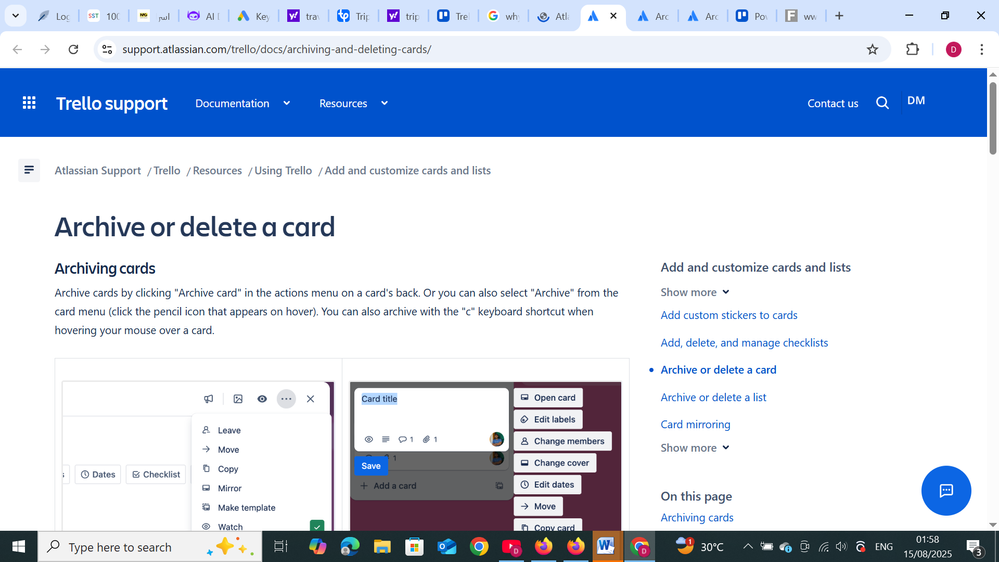Open Outlook from the taskbar
Viewport: 999px width, 562px height.
tap(447, 547)
